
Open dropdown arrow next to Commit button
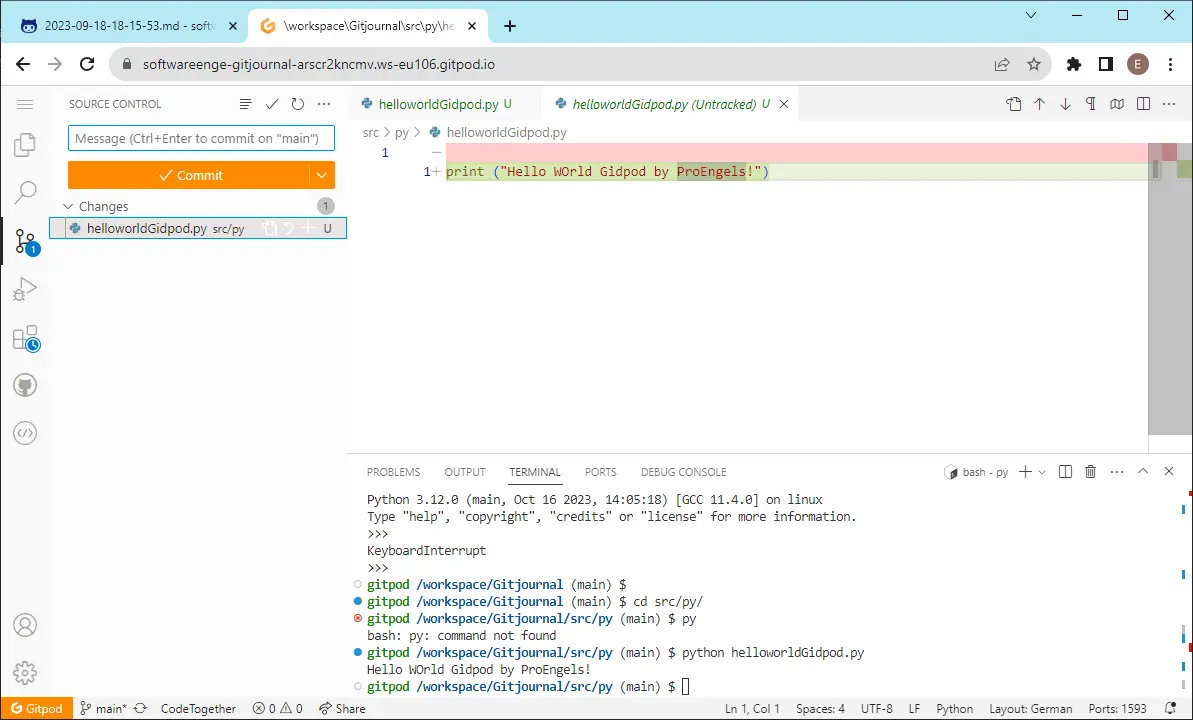click(322, 175)
